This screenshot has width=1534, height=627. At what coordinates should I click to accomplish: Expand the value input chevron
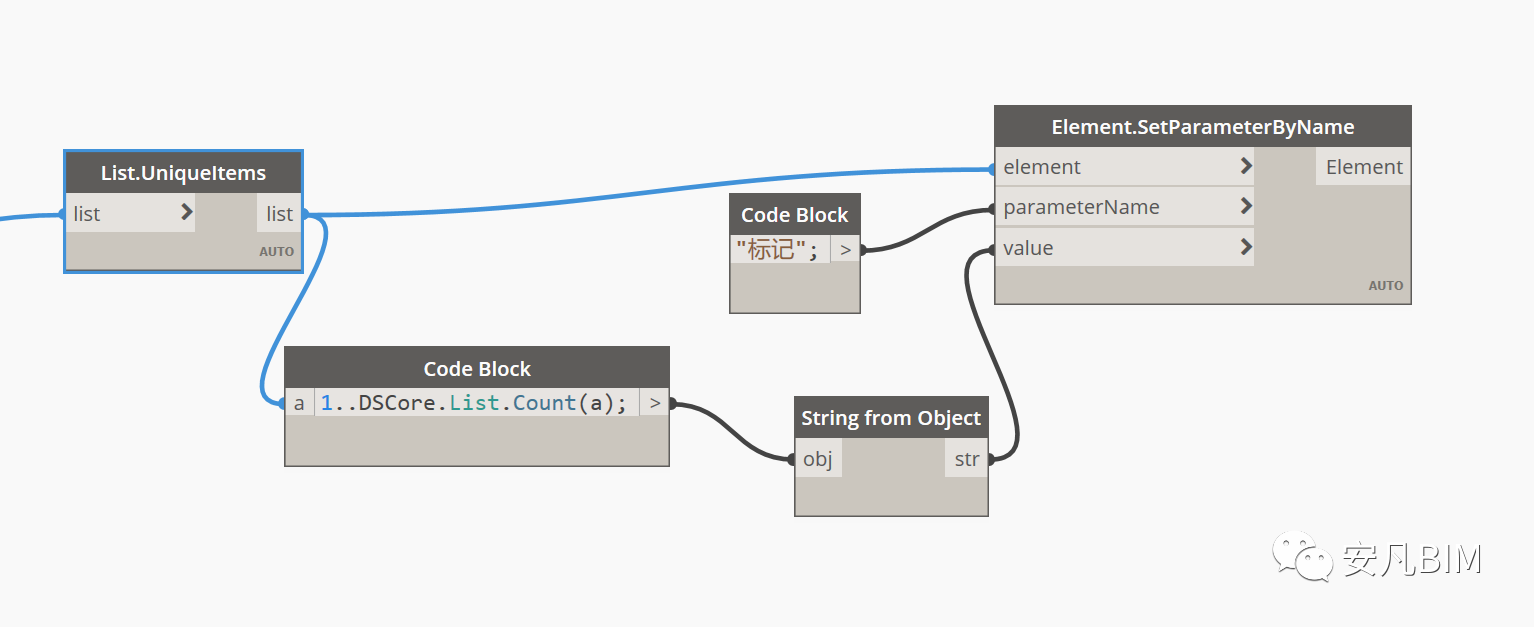click(1245, 247)
